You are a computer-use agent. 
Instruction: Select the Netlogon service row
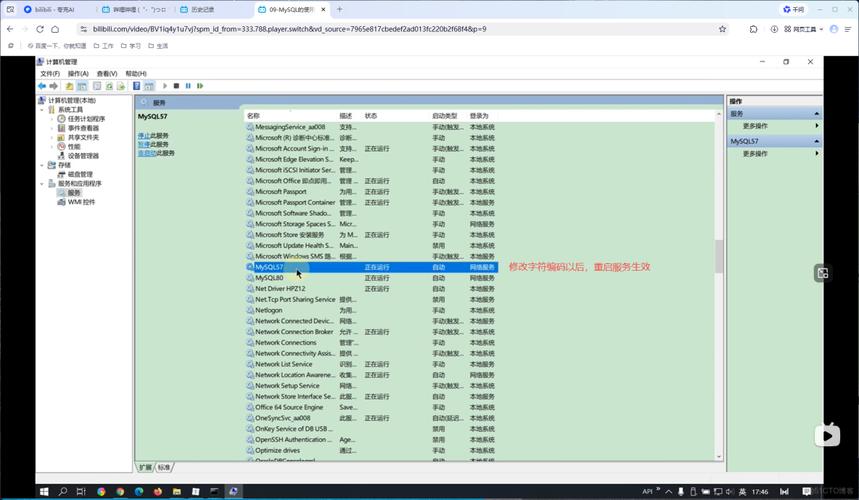371,310
